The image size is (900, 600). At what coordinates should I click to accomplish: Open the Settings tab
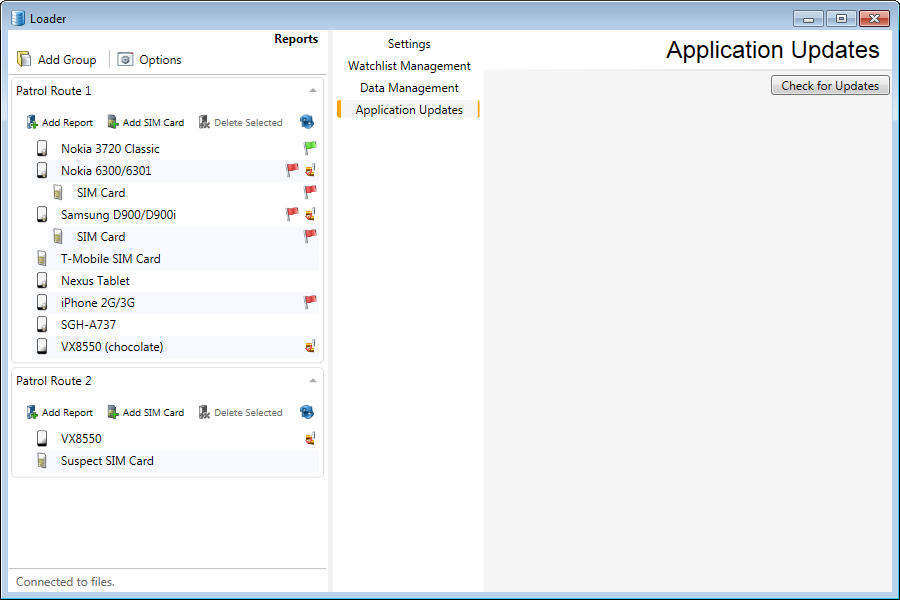409,44
